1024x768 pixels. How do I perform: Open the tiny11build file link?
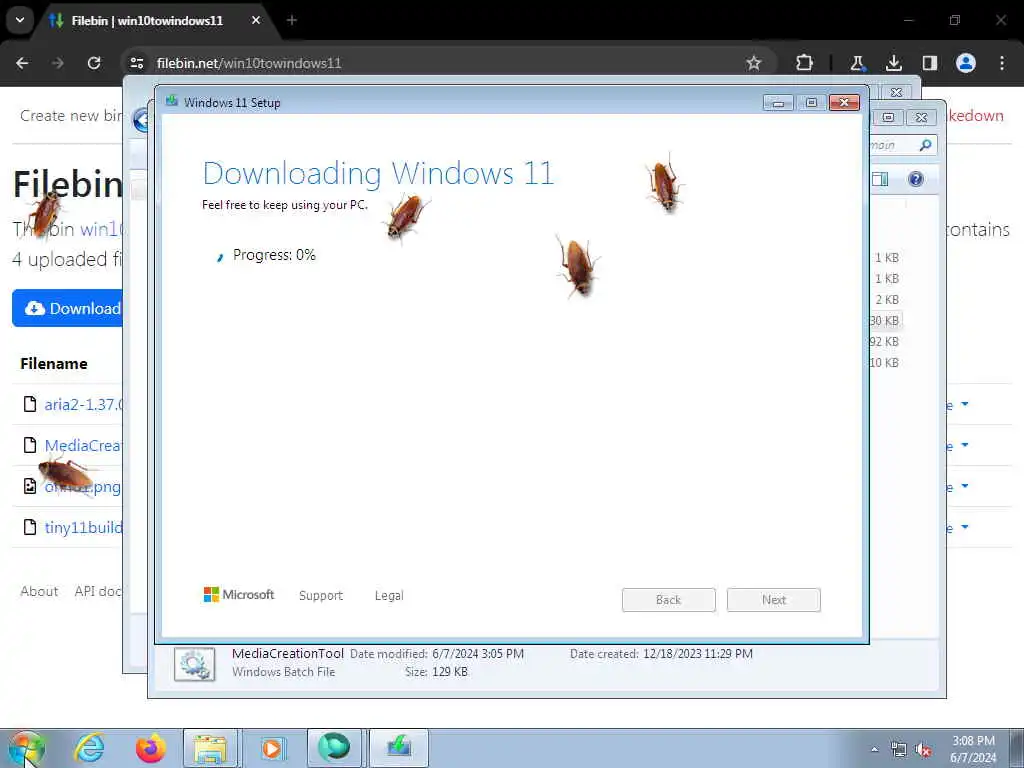point(83,527)
